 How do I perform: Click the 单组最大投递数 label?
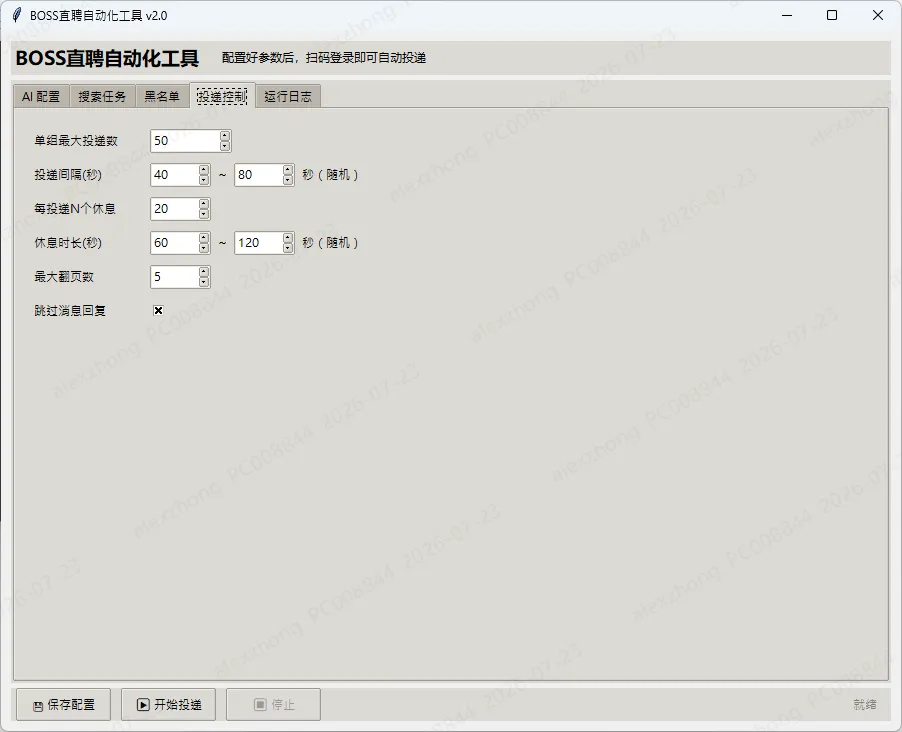[76, 140]
